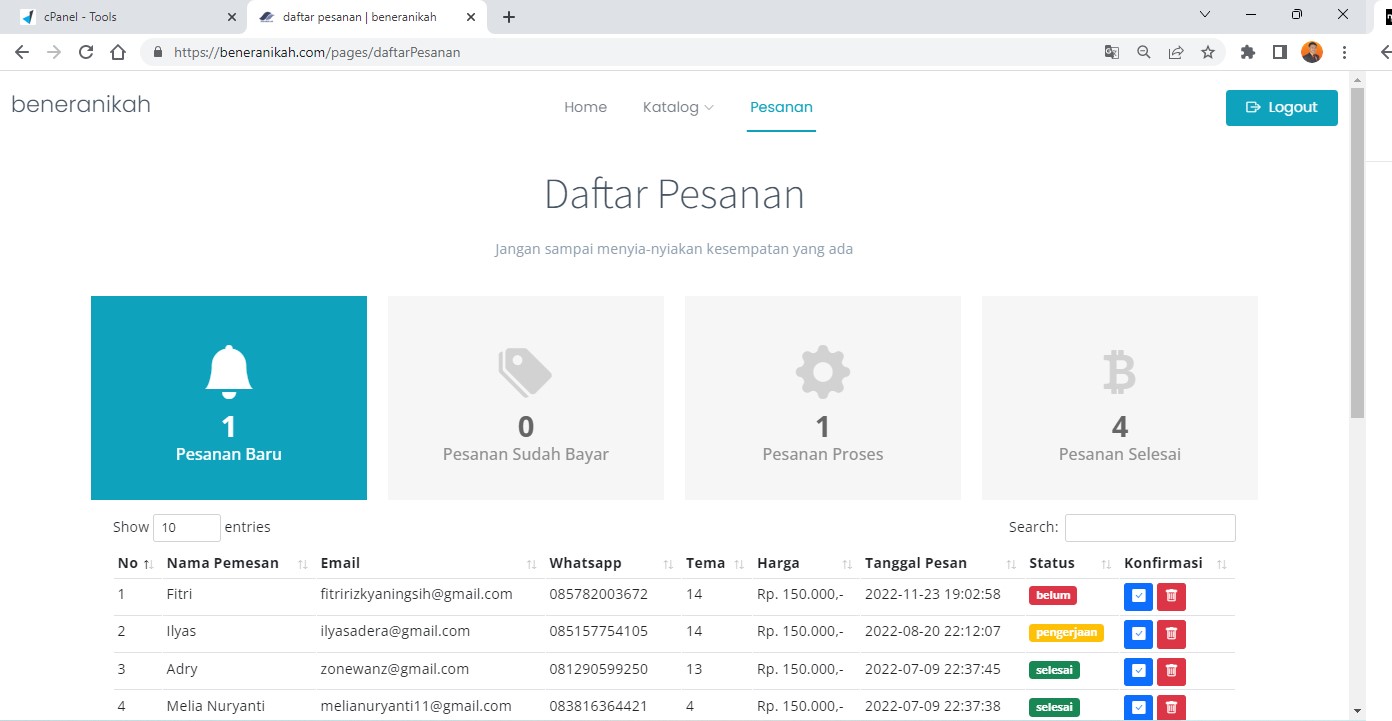Click the Logout button

(x=1281, y=107)
